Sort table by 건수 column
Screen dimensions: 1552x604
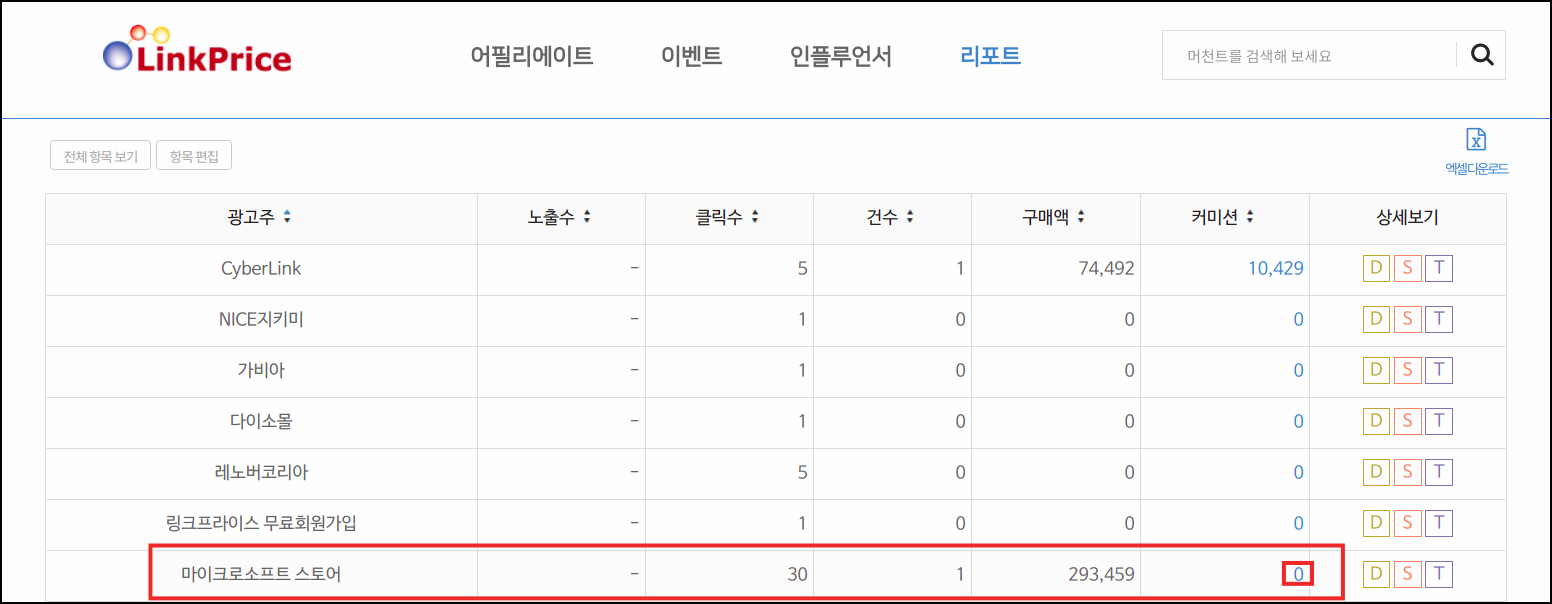point(909,217)
